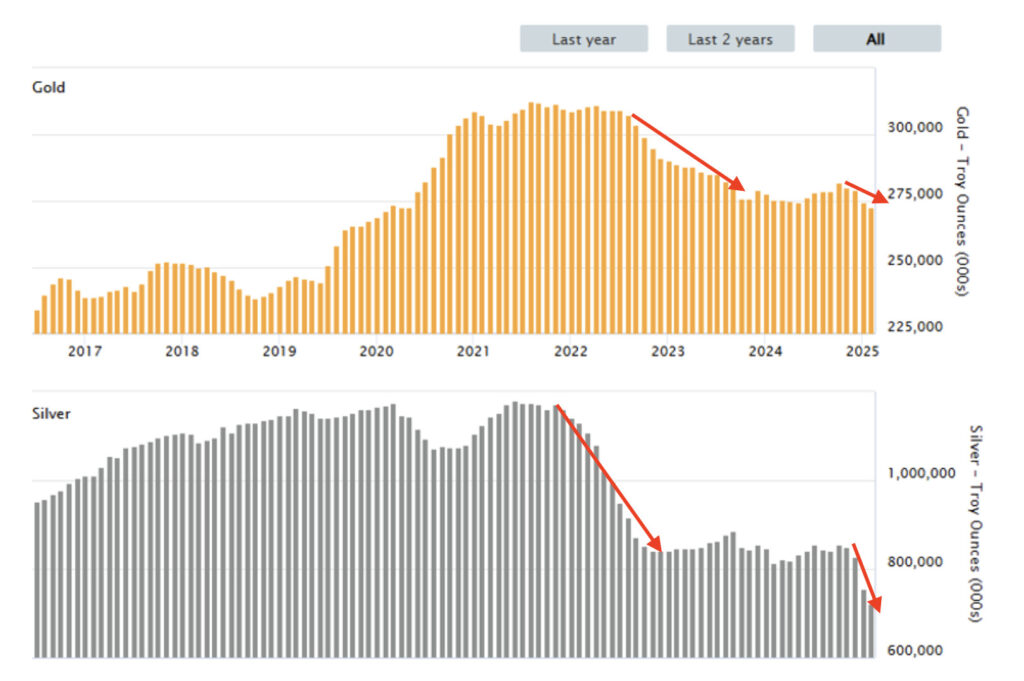Image resolution: width=1024 pixels, height=681 pixels.
Task: Click the 300,000 Gold axis value
Action: point(915,128)
